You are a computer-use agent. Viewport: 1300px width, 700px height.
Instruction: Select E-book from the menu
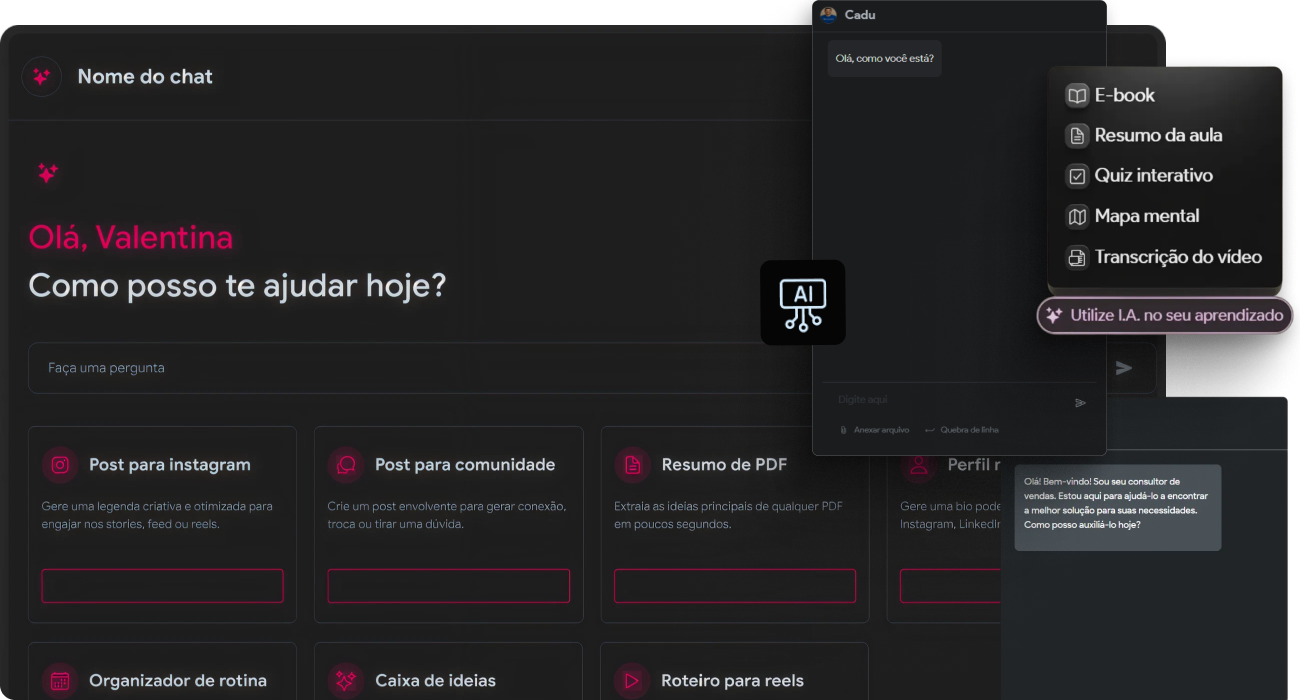(1124, 96)
